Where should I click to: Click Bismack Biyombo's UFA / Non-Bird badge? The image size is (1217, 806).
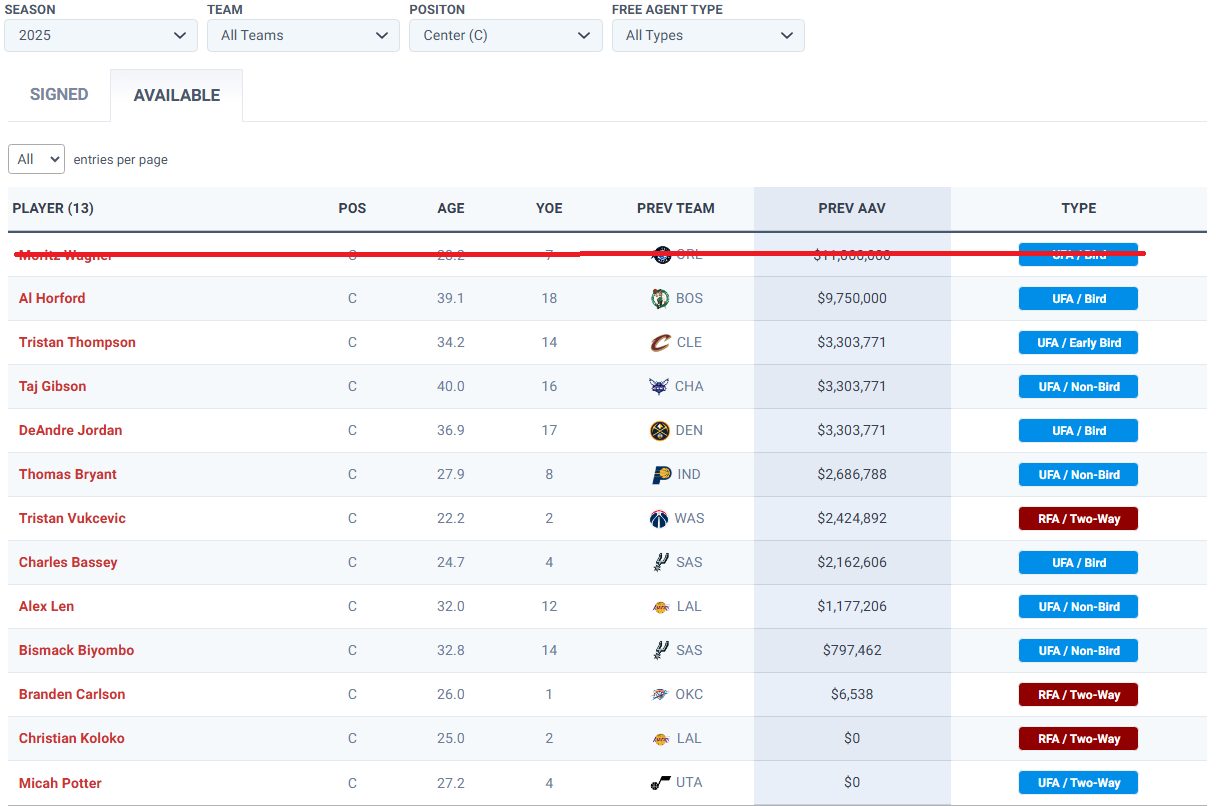pos(1078,650)
